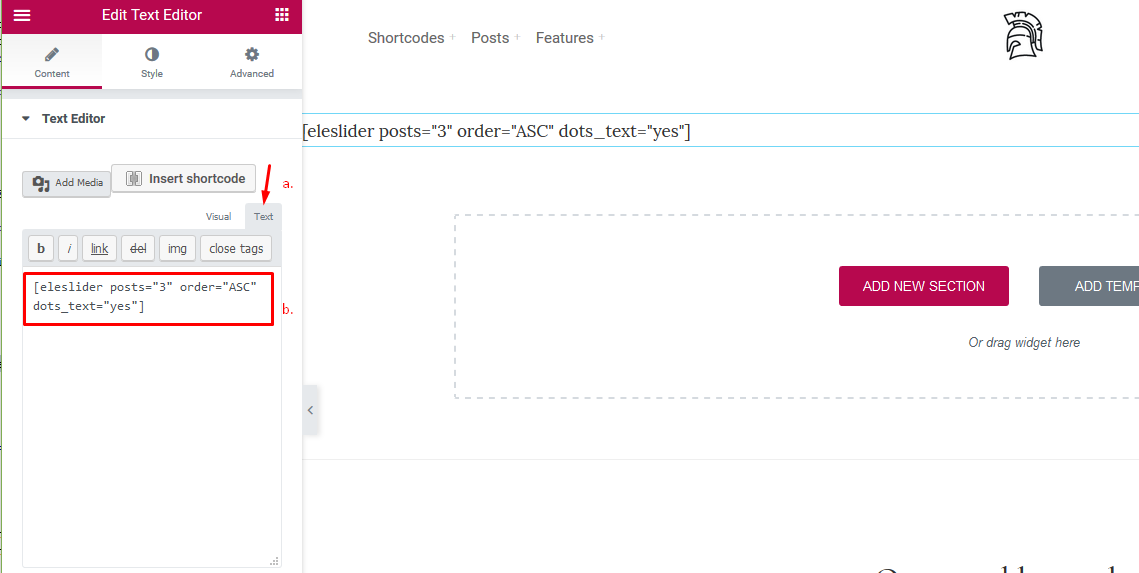
Task: Switch editor to Text mode
Action: 263,217
